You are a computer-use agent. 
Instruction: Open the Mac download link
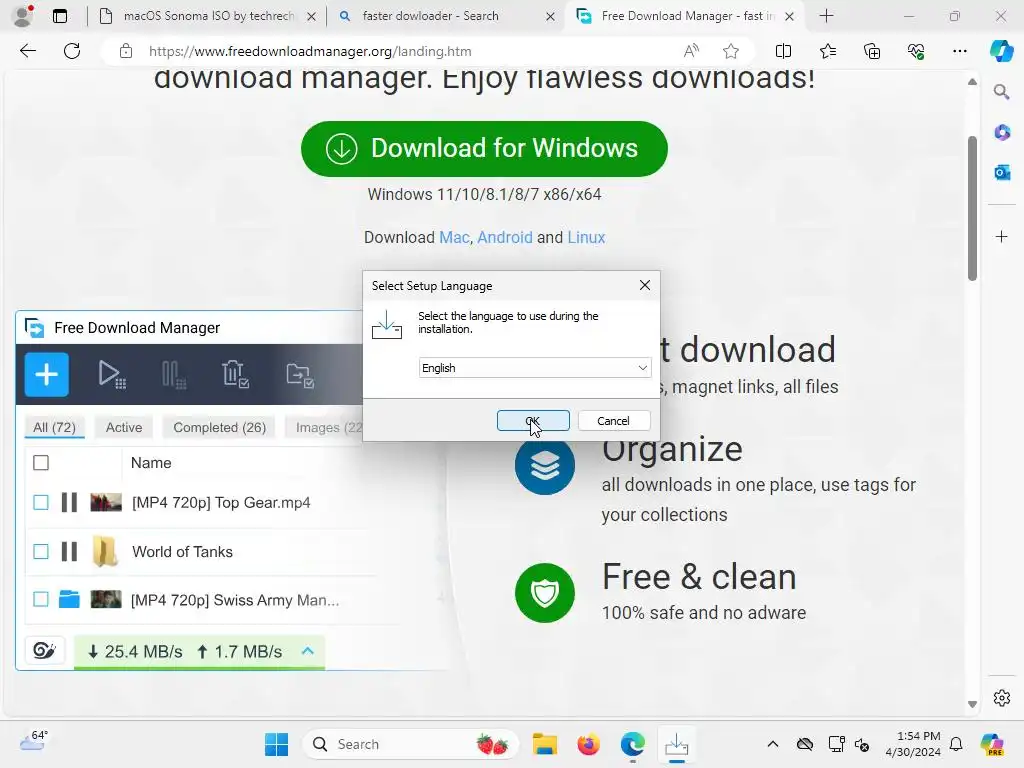click(x=454, y=237)
